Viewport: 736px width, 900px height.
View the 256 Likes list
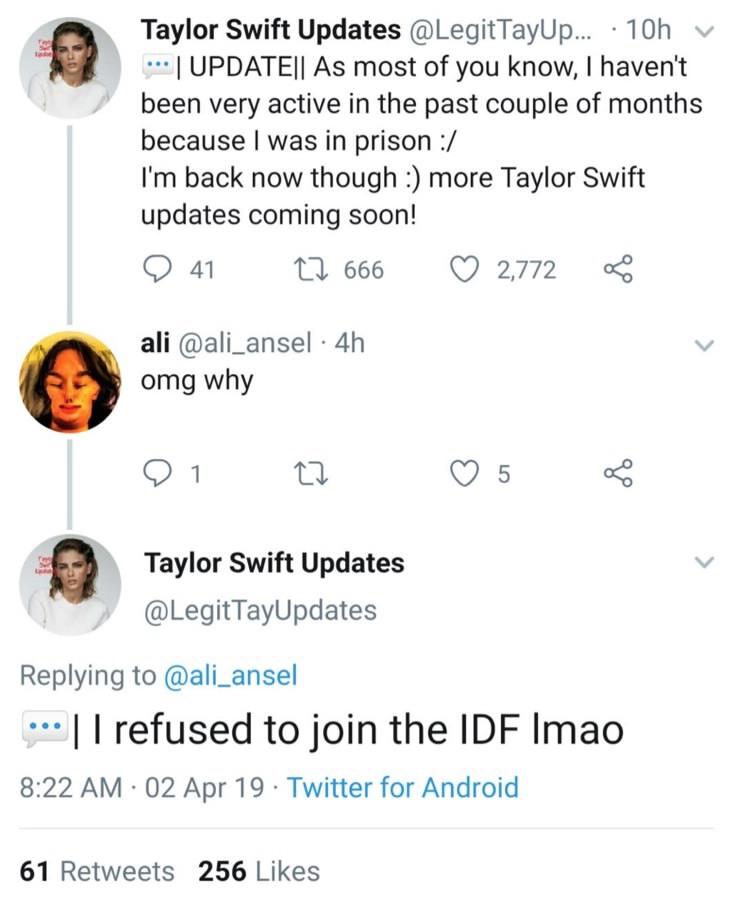coord(259,871)
